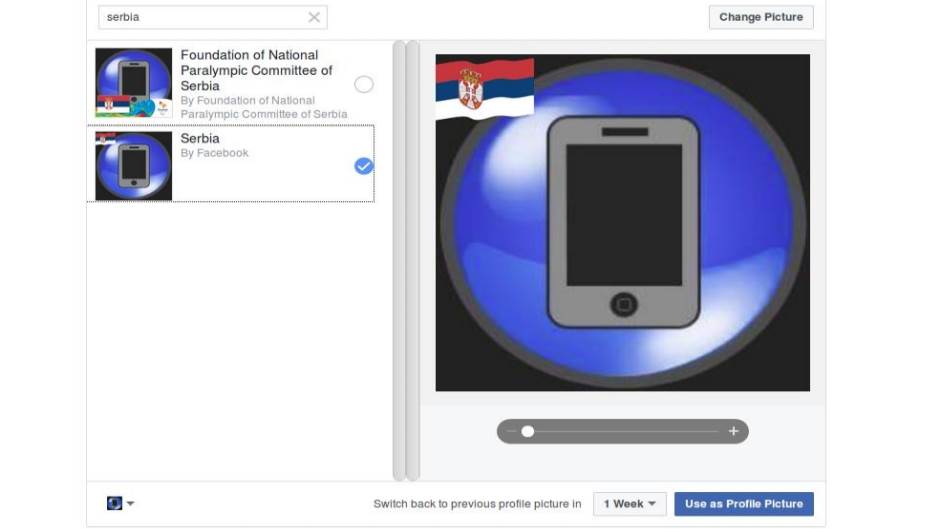The image size is (940, 529).
Task: Click the zoom slider handle
Action: pyautogui.click(x=528, y=431)
